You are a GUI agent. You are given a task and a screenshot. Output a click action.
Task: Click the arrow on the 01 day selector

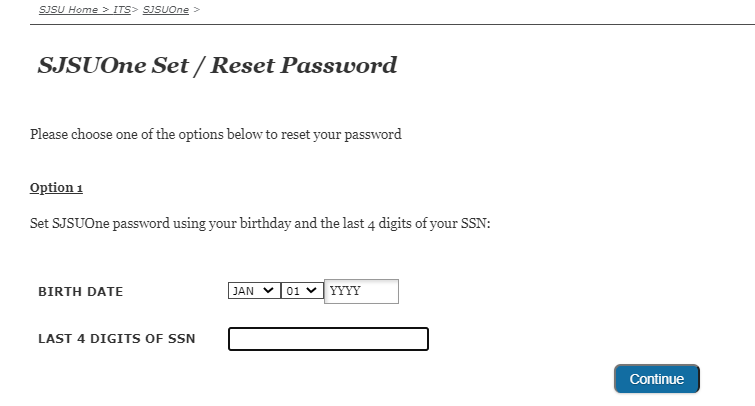tap(313, 291)
